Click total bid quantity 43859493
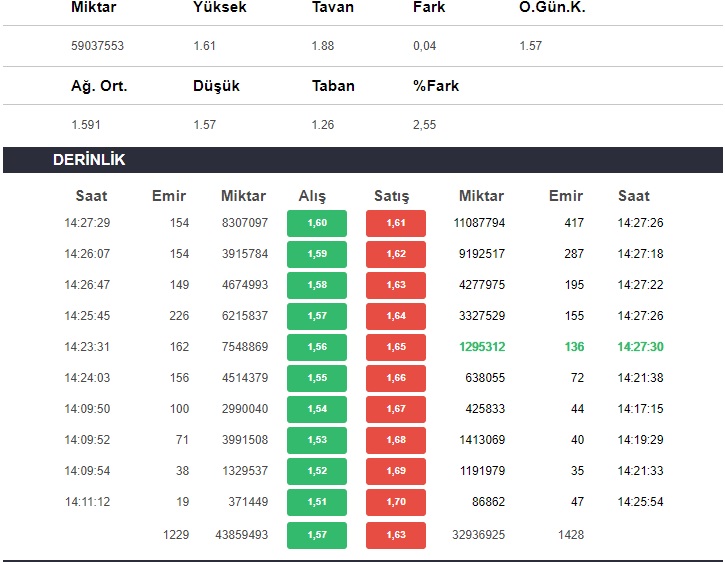Viewport: 725px width, 562px height. 241,535
